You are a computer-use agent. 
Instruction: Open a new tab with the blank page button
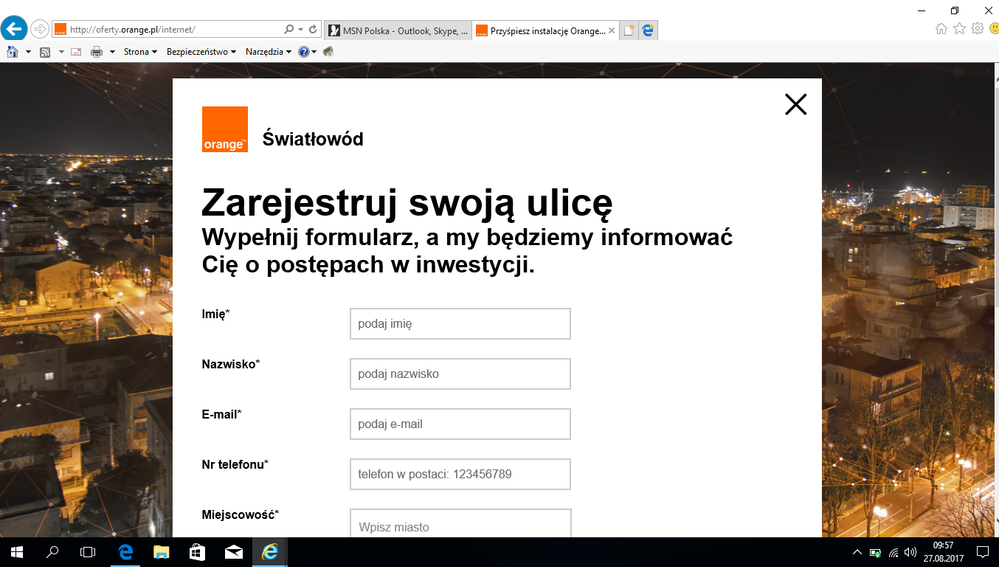pyautogui.click(x=629, y=31)
